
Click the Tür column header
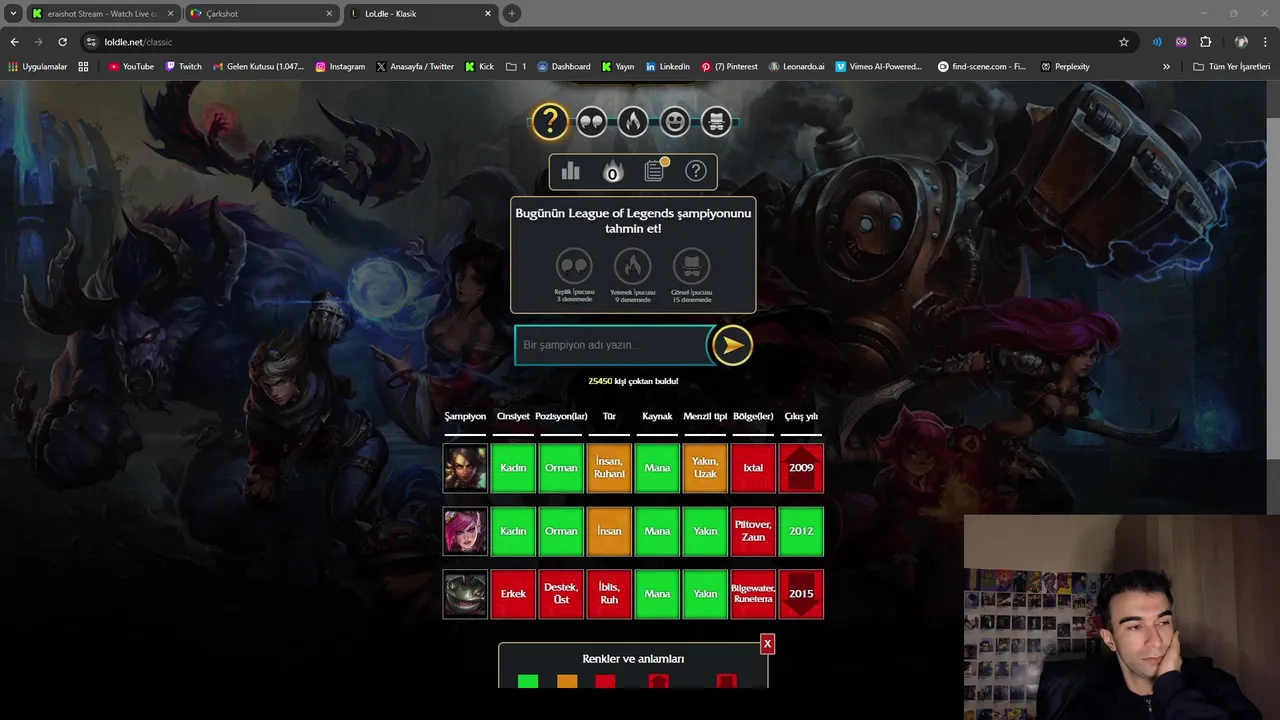(609, 416)
